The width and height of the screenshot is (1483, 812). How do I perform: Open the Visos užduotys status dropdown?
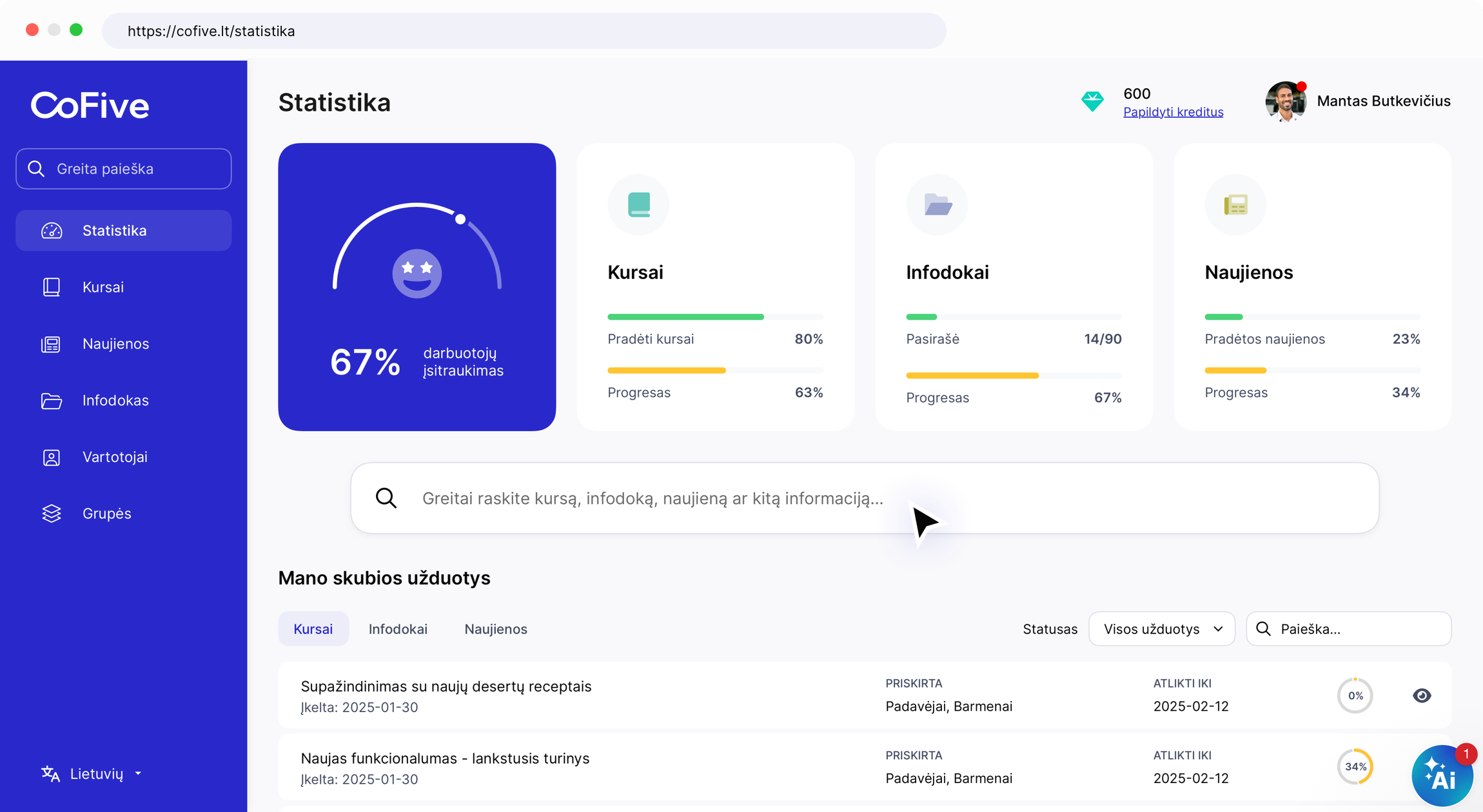(1162, 629)
